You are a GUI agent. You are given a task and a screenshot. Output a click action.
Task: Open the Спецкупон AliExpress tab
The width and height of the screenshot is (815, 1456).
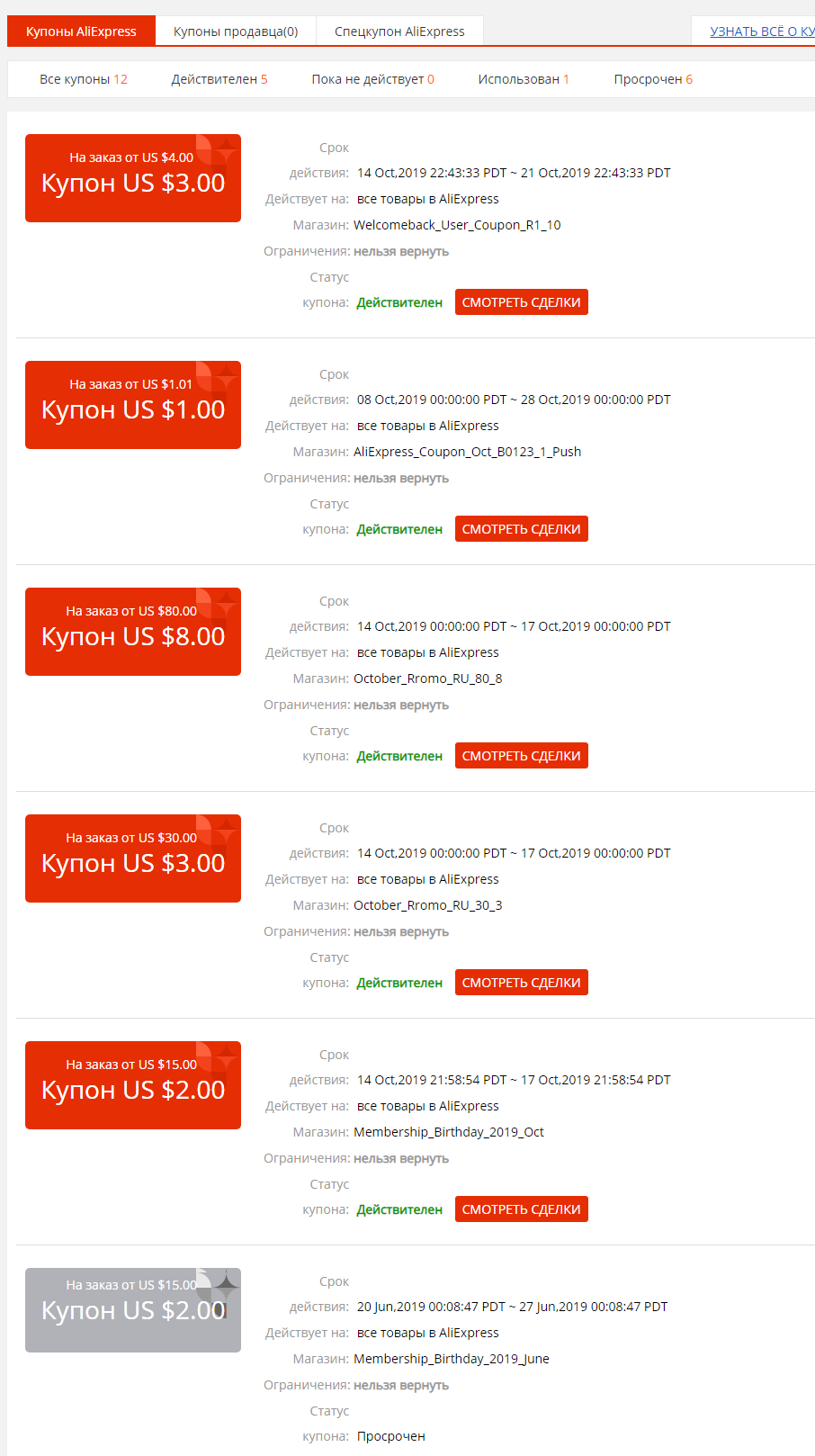[400, 31]
